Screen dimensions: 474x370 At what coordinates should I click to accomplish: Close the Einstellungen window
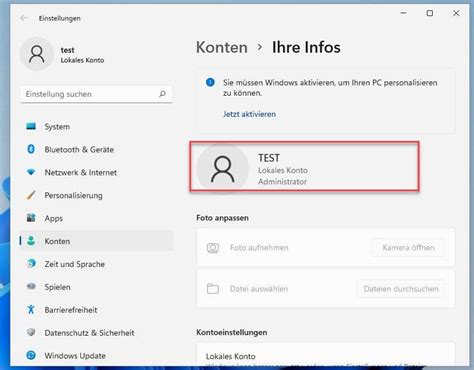456,13
